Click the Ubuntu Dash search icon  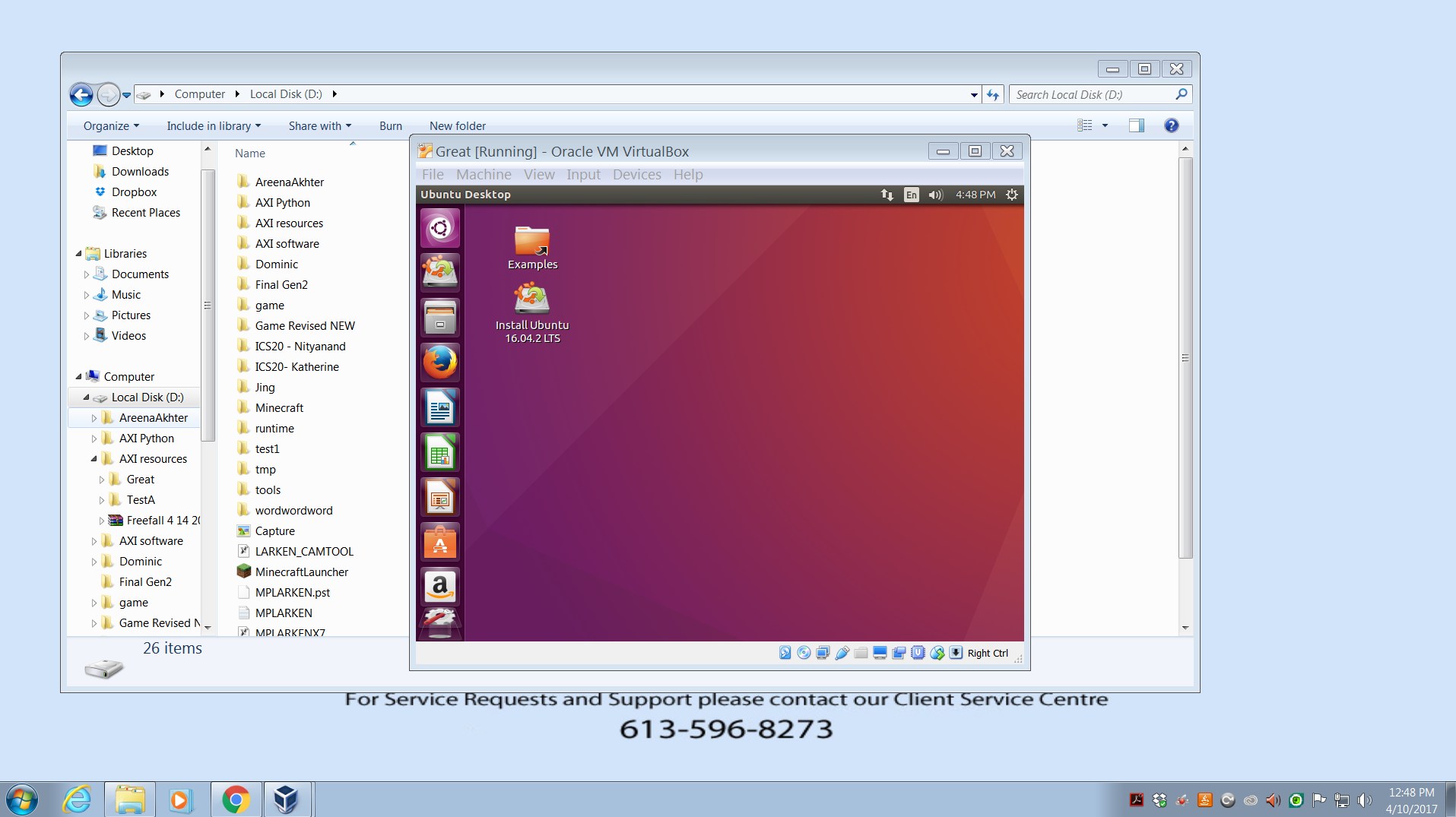click(439, 228)
